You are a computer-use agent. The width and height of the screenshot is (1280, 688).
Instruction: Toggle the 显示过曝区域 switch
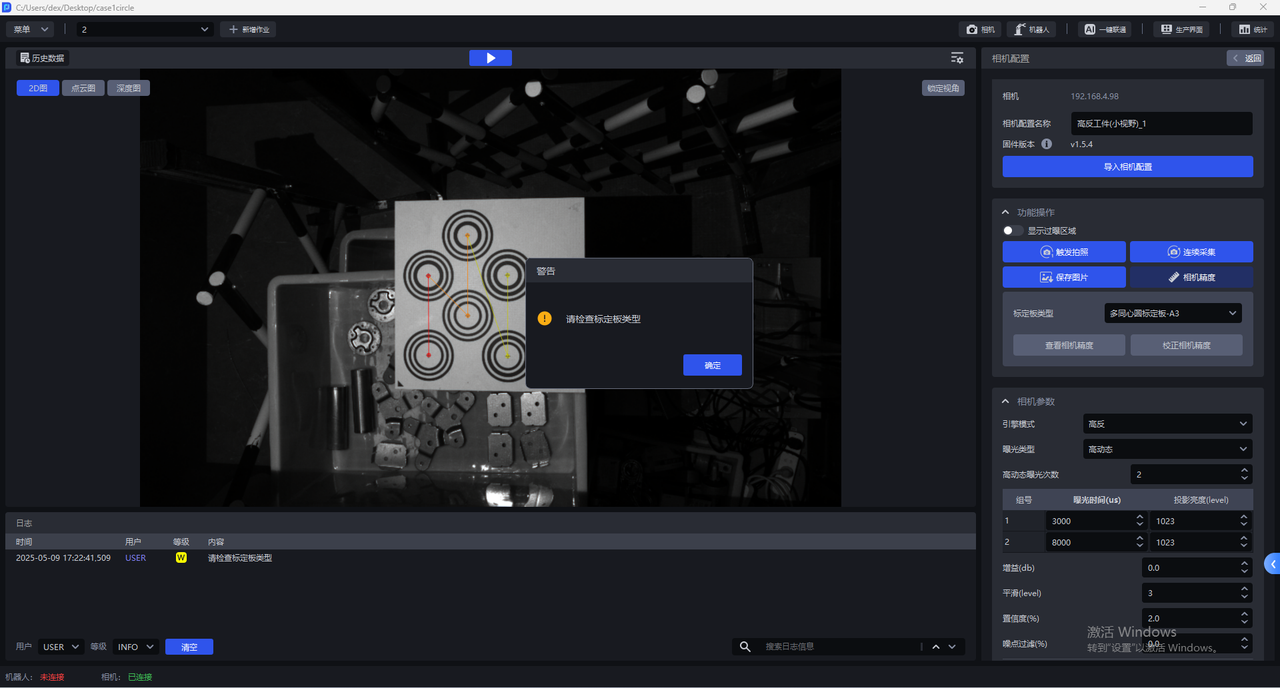[x=1012, y=231]
